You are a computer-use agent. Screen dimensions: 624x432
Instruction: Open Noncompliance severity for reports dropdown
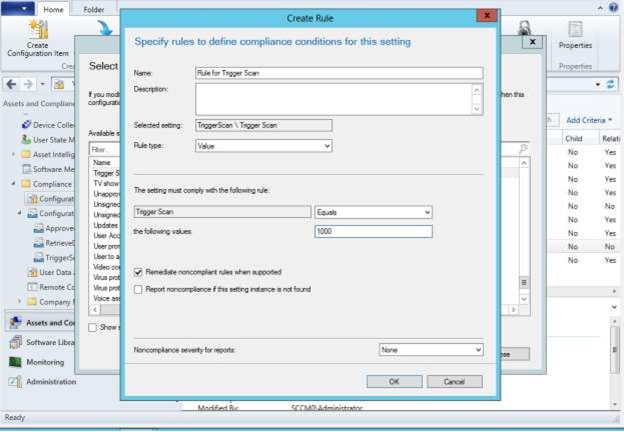click(x=431, y=350)
